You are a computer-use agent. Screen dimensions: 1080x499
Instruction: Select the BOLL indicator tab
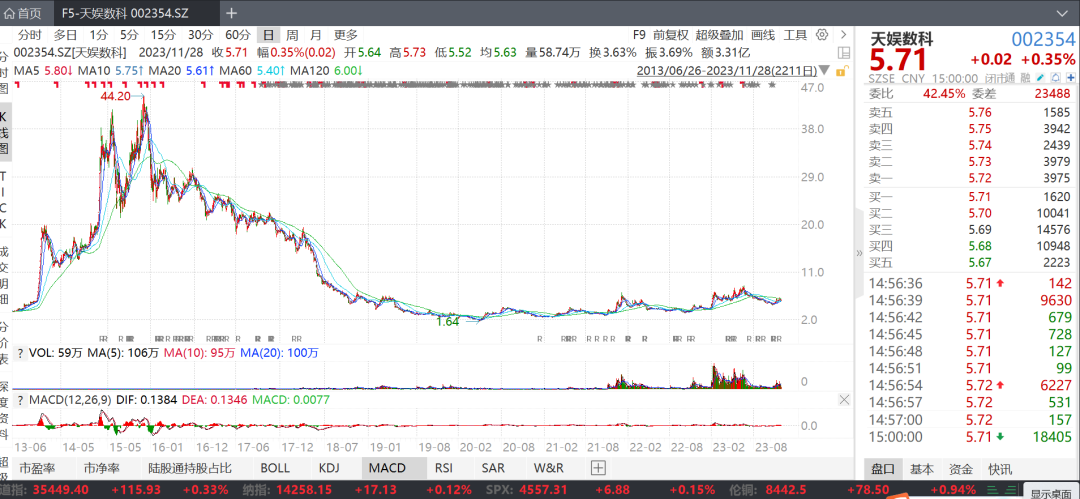pyautogui.click(x=275, y=468)
